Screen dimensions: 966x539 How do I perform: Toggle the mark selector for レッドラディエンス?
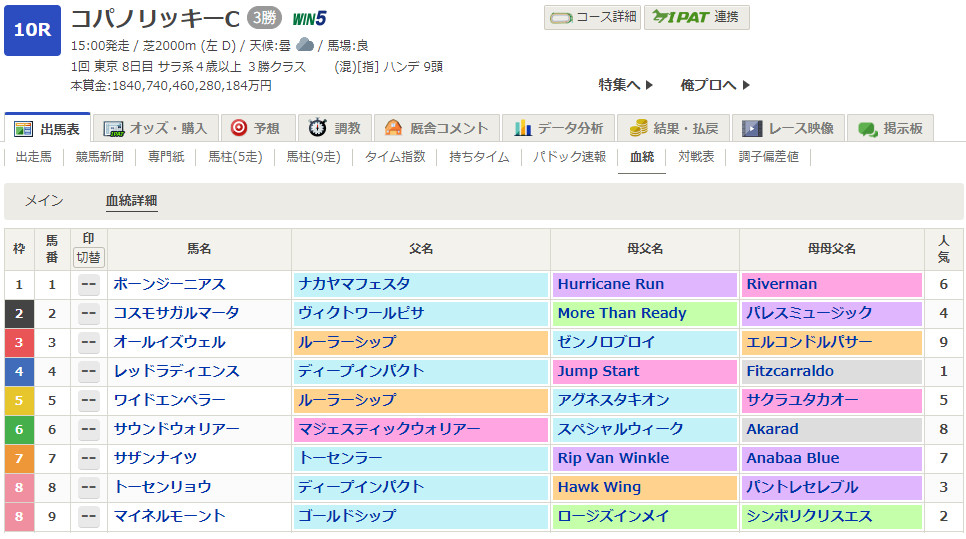click(x=89, y=372)
